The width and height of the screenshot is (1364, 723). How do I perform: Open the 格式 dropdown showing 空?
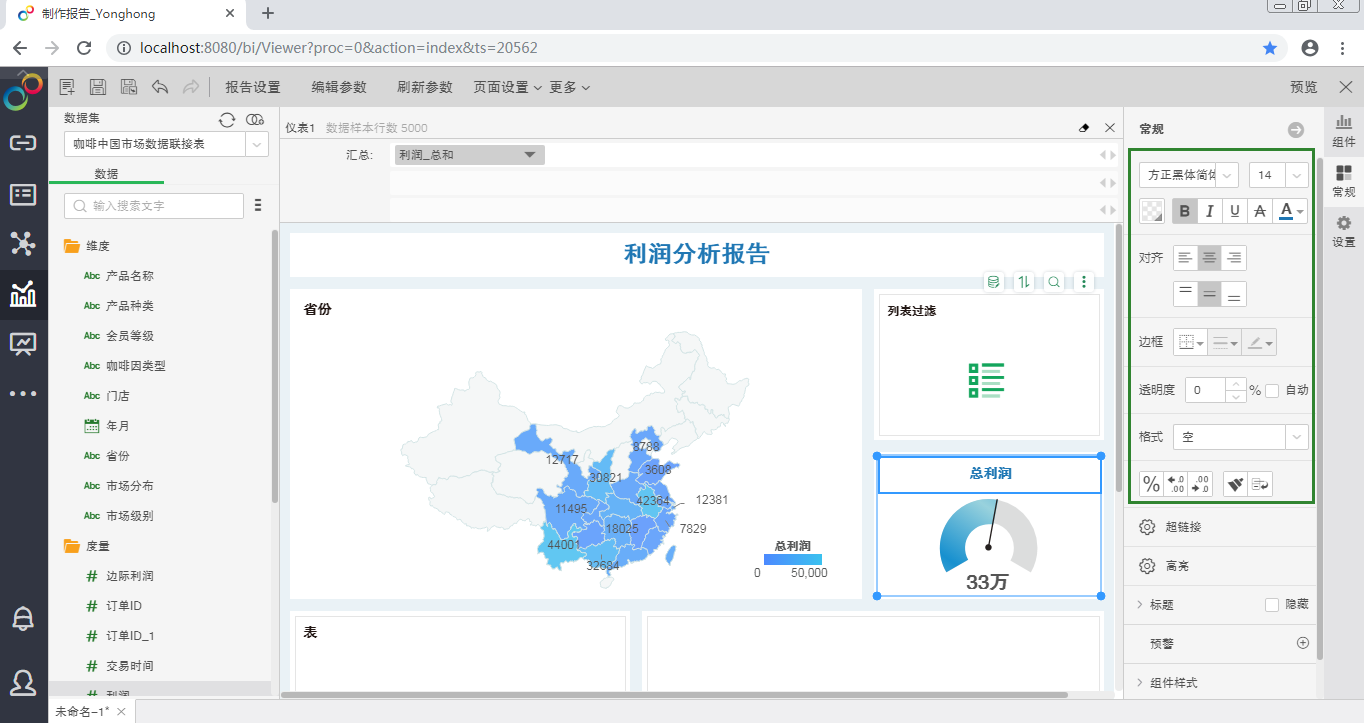(1295, 437)
